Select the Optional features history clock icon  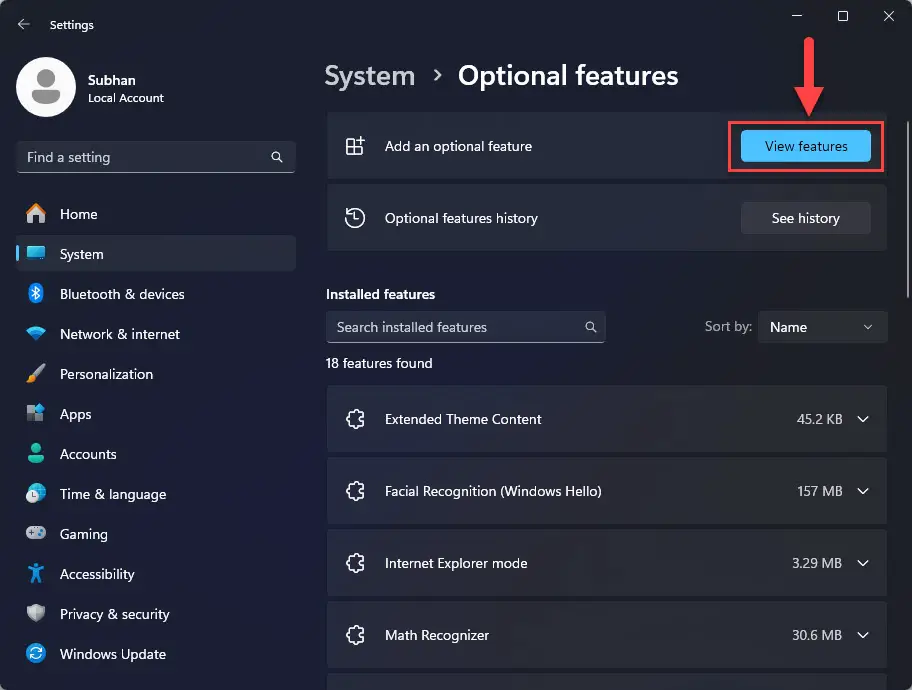click(x=355, y=217)
